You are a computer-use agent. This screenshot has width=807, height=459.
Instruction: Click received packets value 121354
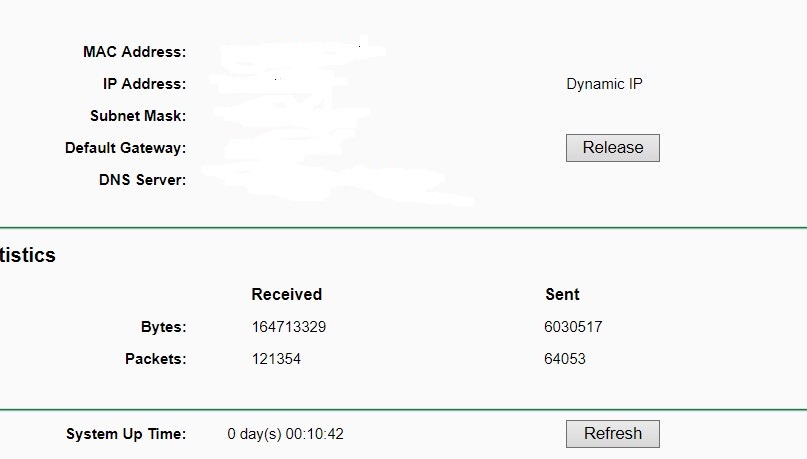point(276,359)
